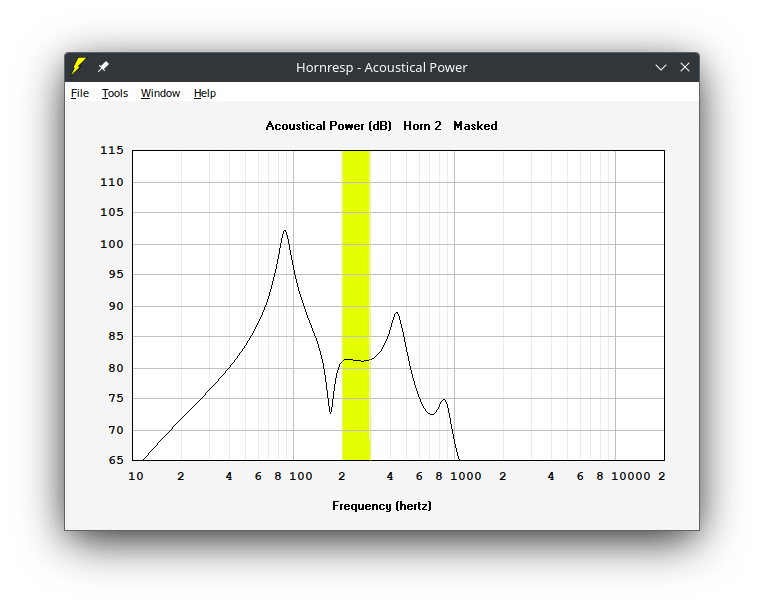Minimize window using the chevron down icon
This screenshot has width=764, height=607.
[x=661, y=67]
